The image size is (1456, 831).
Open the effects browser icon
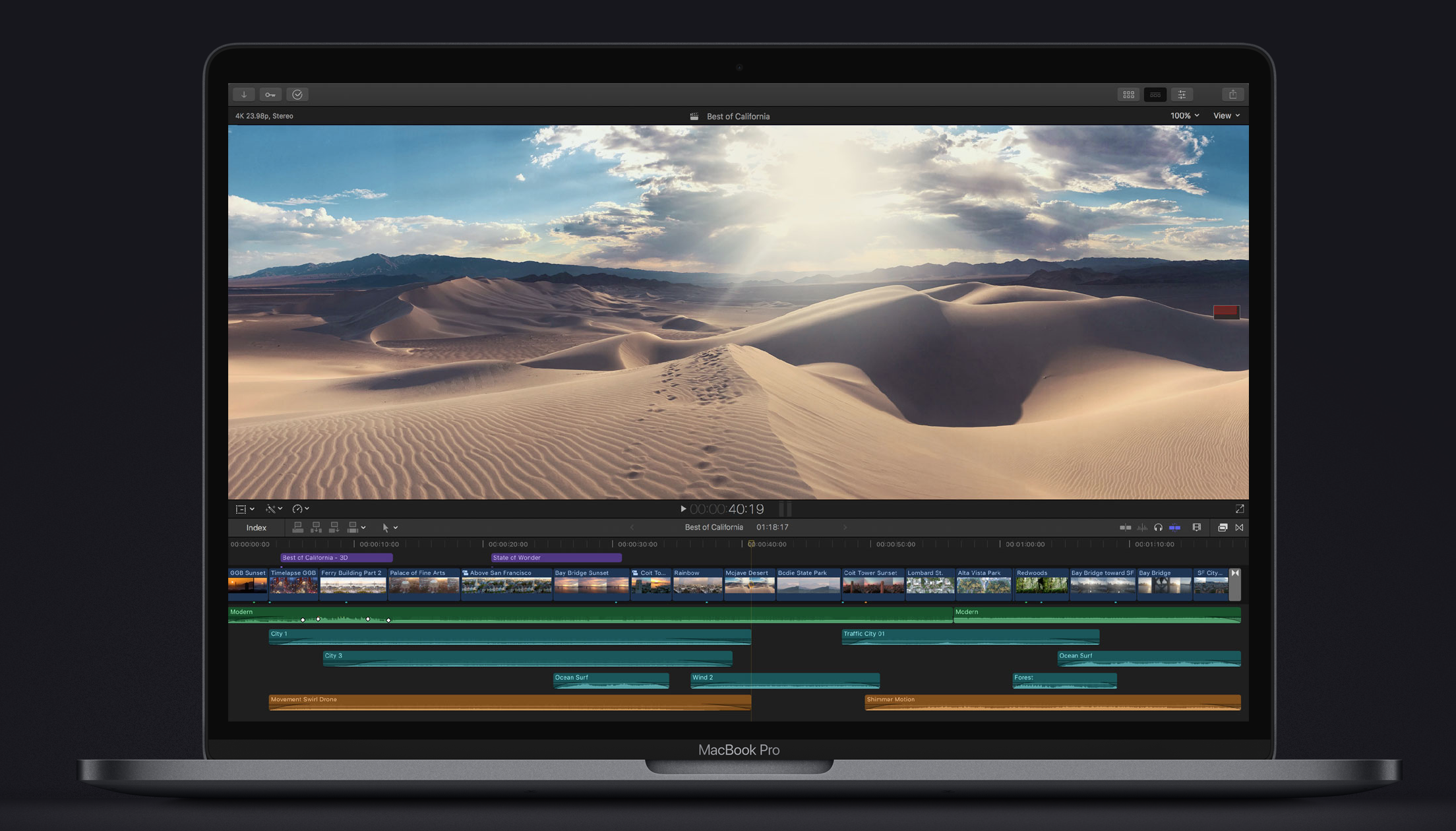click(x=1222, y=528)
